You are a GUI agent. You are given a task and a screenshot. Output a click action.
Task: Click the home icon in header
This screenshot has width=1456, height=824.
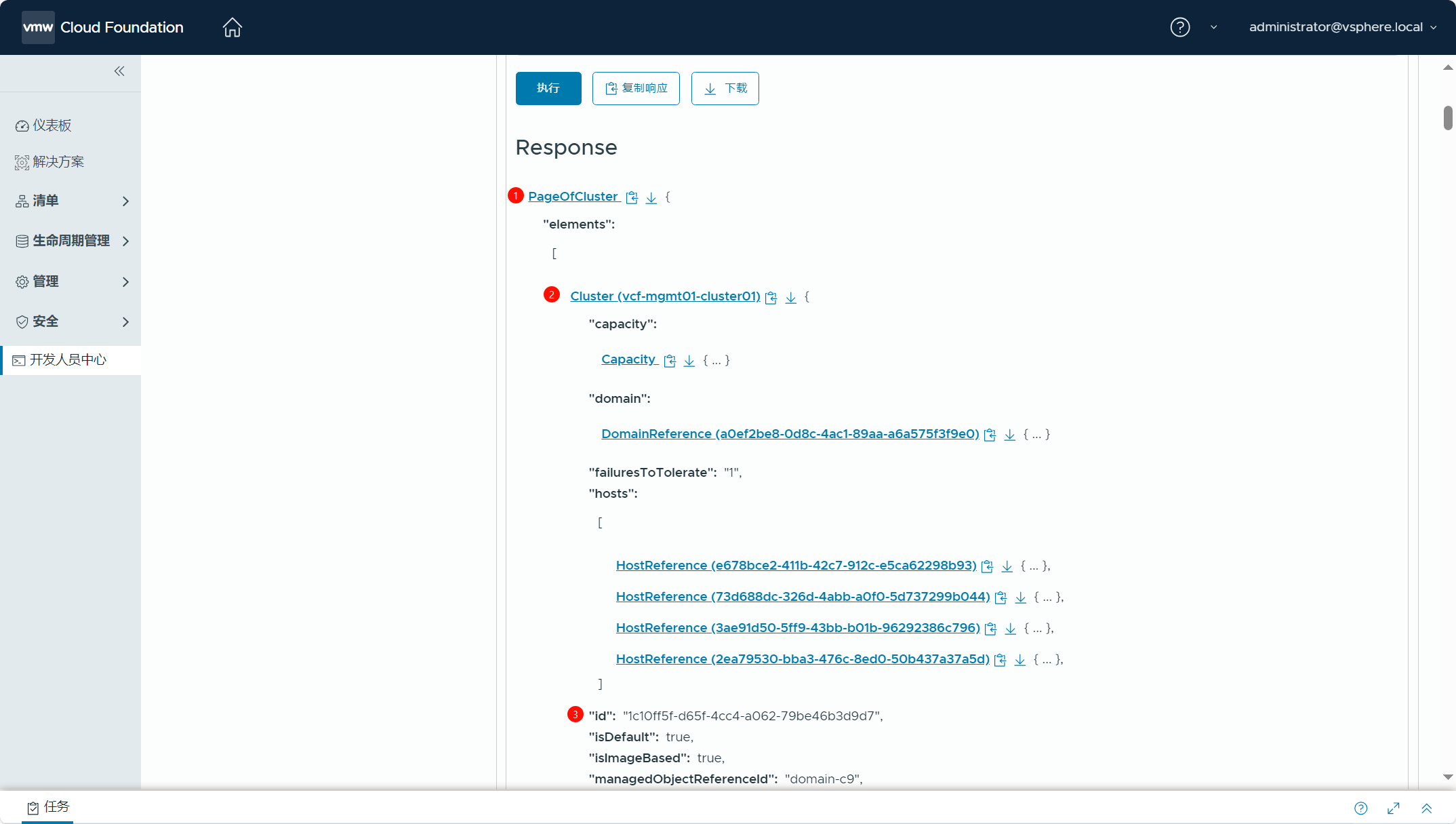tap(232, 27)
